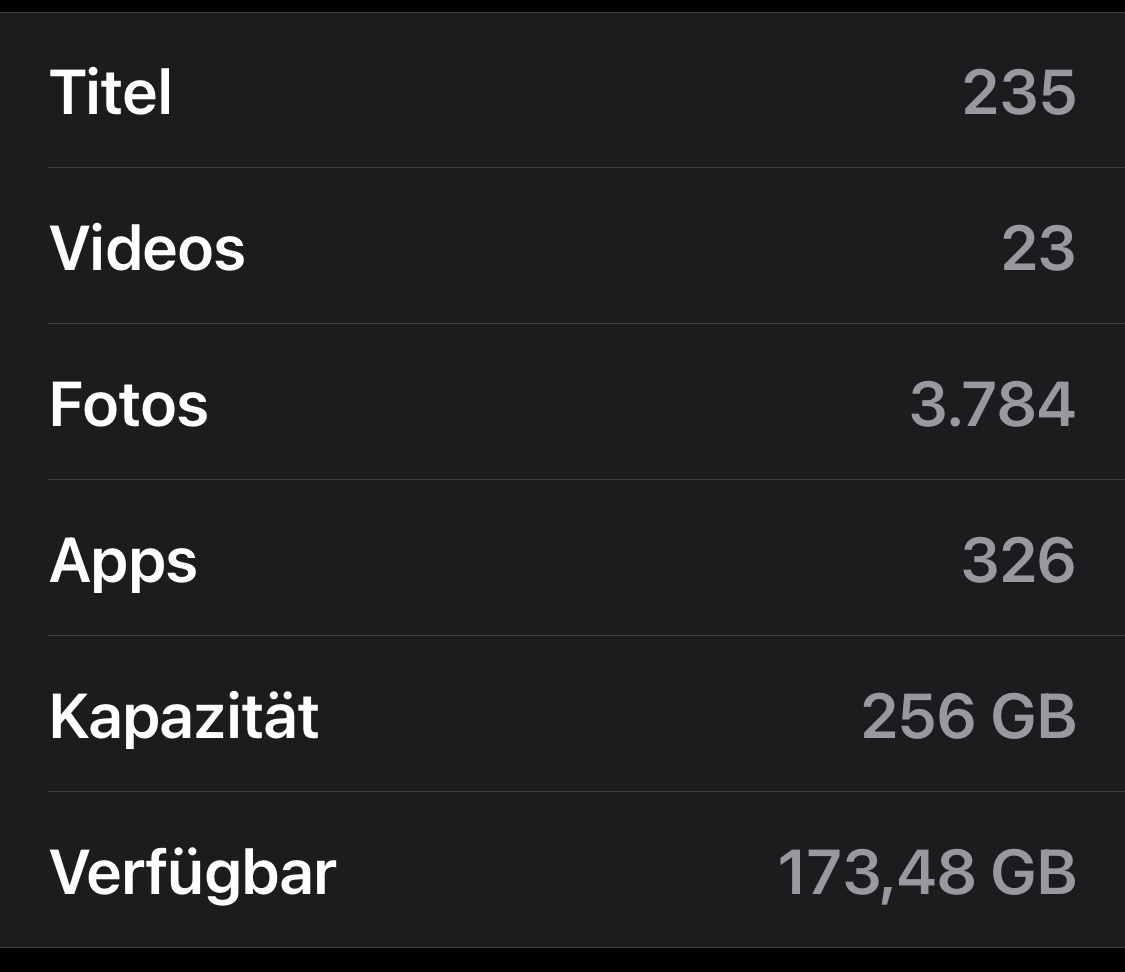1125x972 pixels.
Task: Tap the "Kapazität" label
Action: pos(184,717)
